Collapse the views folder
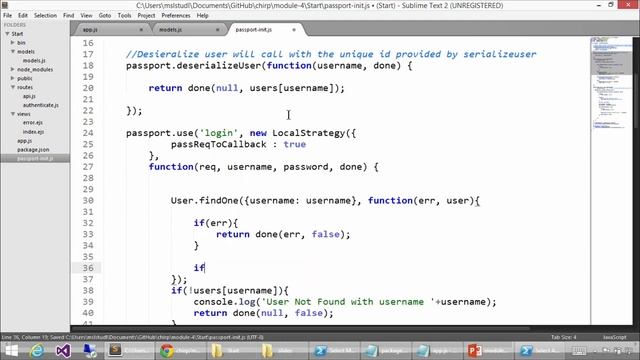 13,114
